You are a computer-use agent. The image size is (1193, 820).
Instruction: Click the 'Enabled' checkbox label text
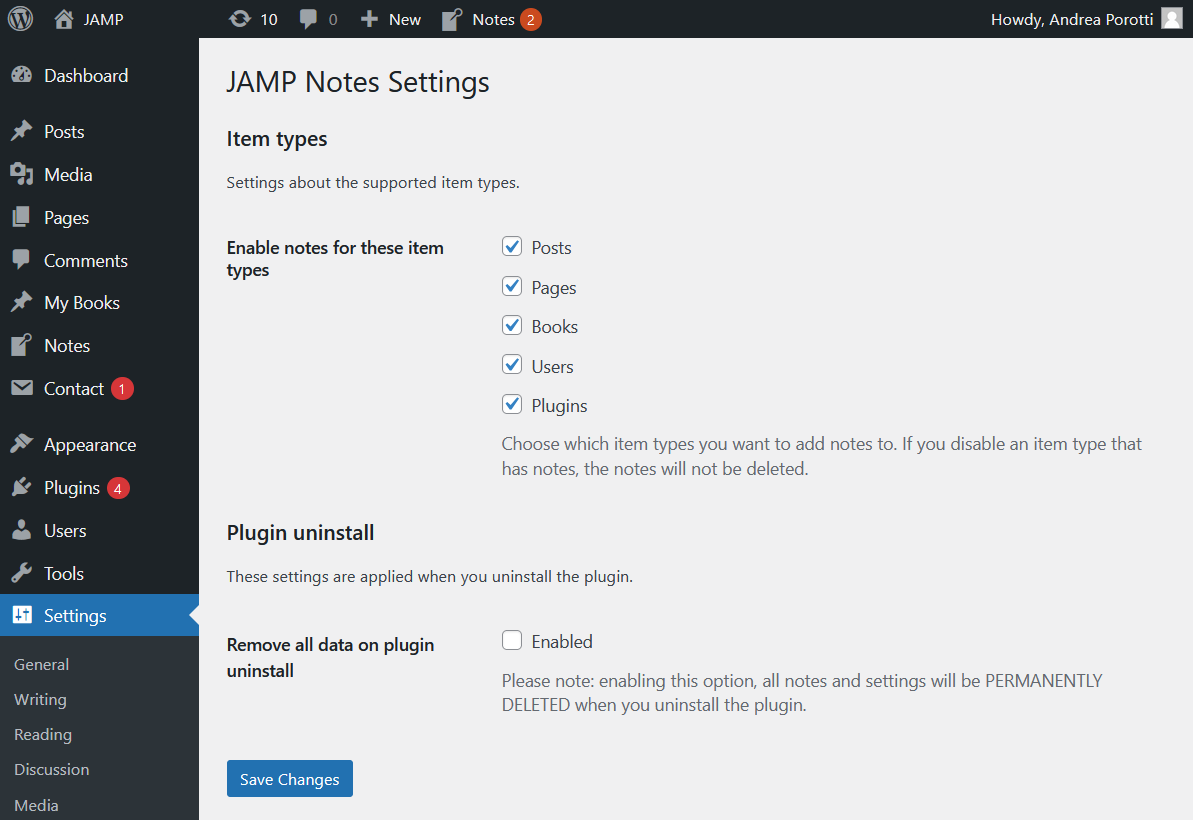pos(562,642)
